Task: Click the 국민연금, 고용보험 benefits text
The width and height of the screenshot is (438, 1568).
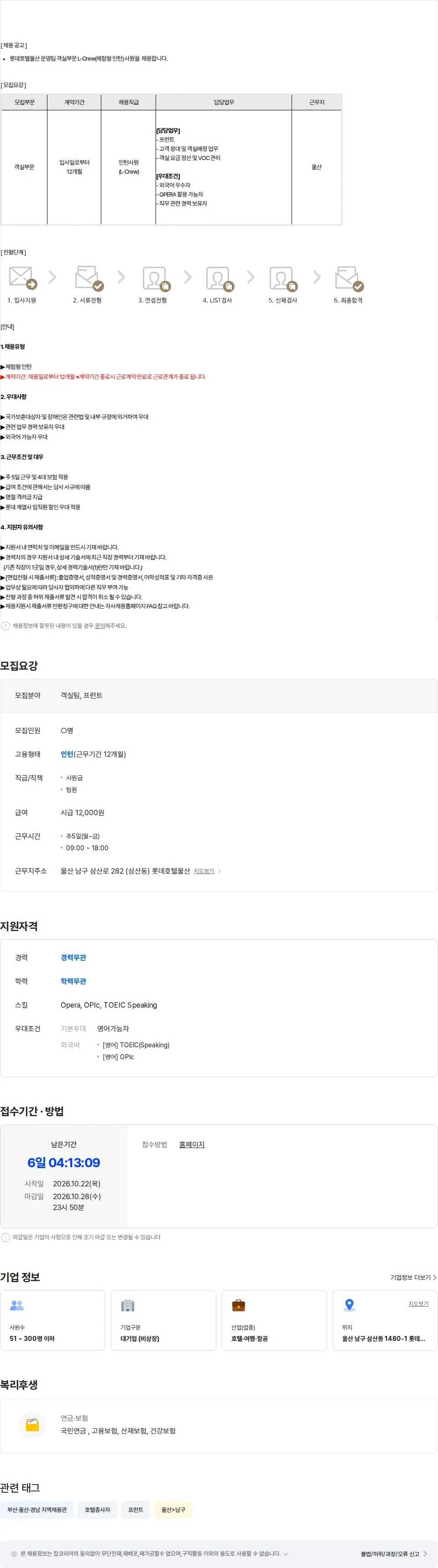Action: (x=118, y=1431)
